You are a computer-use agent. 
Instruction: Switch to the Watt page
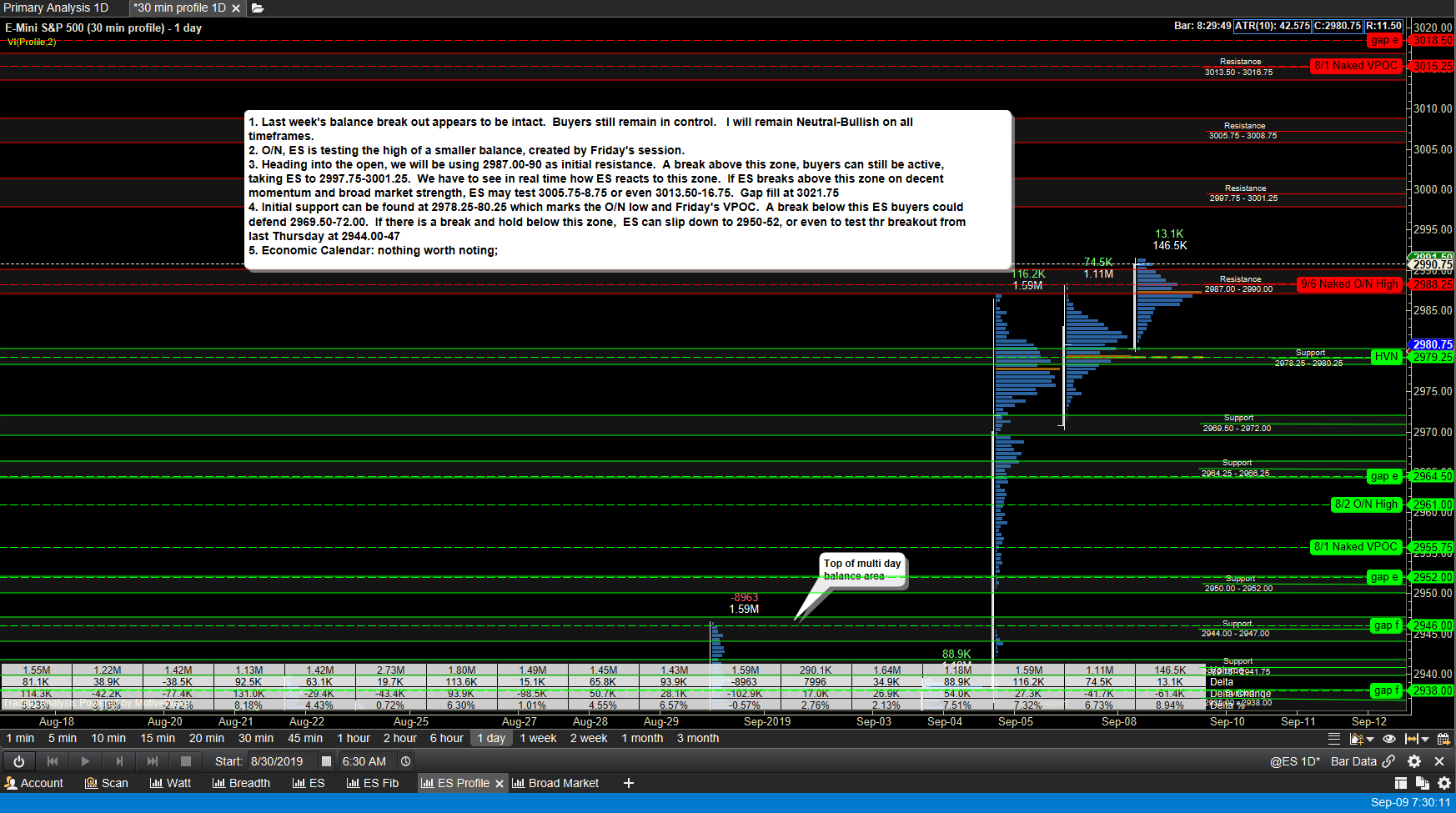click(171, 783)
